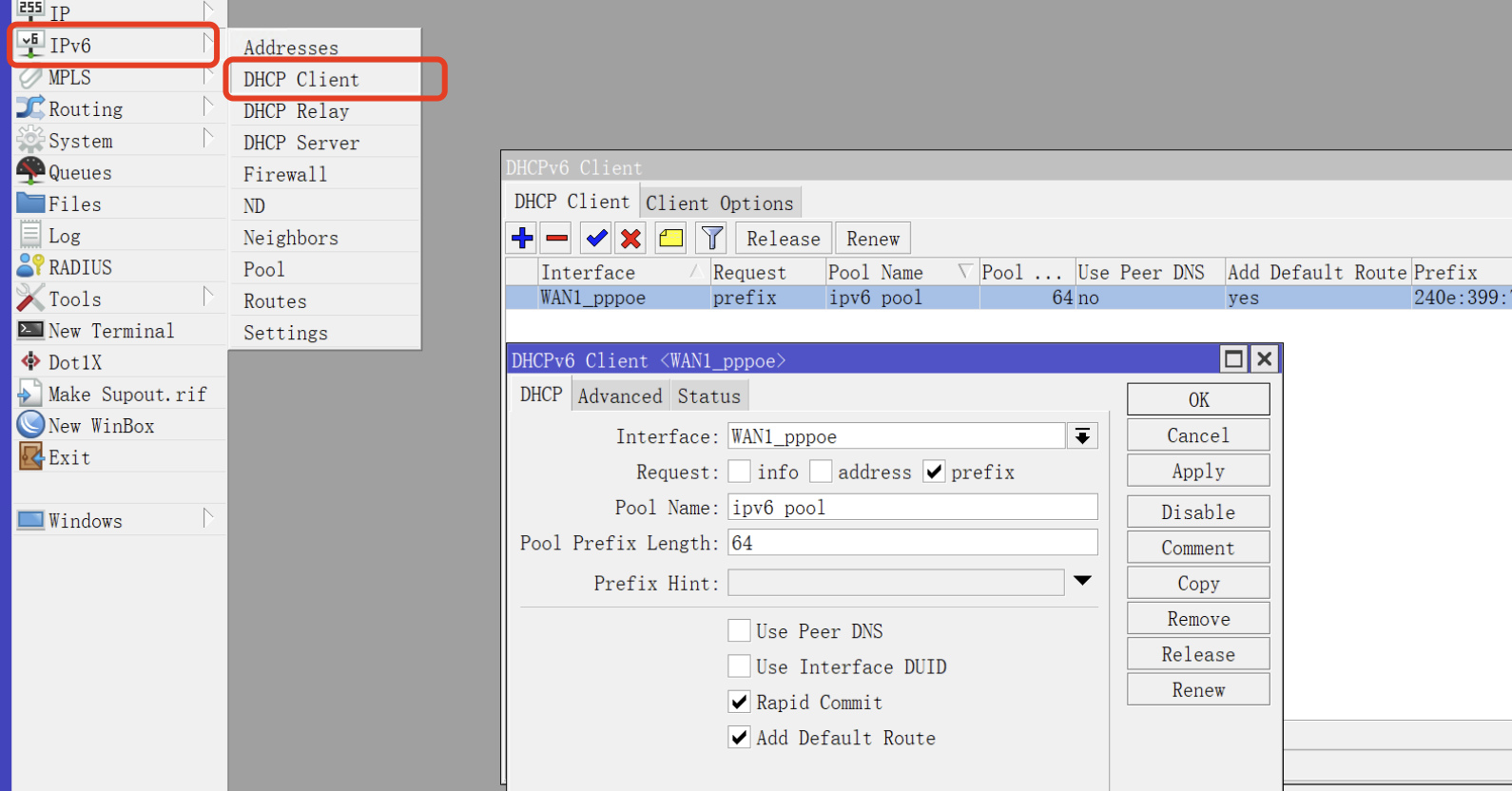
Task: Open Queues in the sidebar
Action: coord(80,172)
